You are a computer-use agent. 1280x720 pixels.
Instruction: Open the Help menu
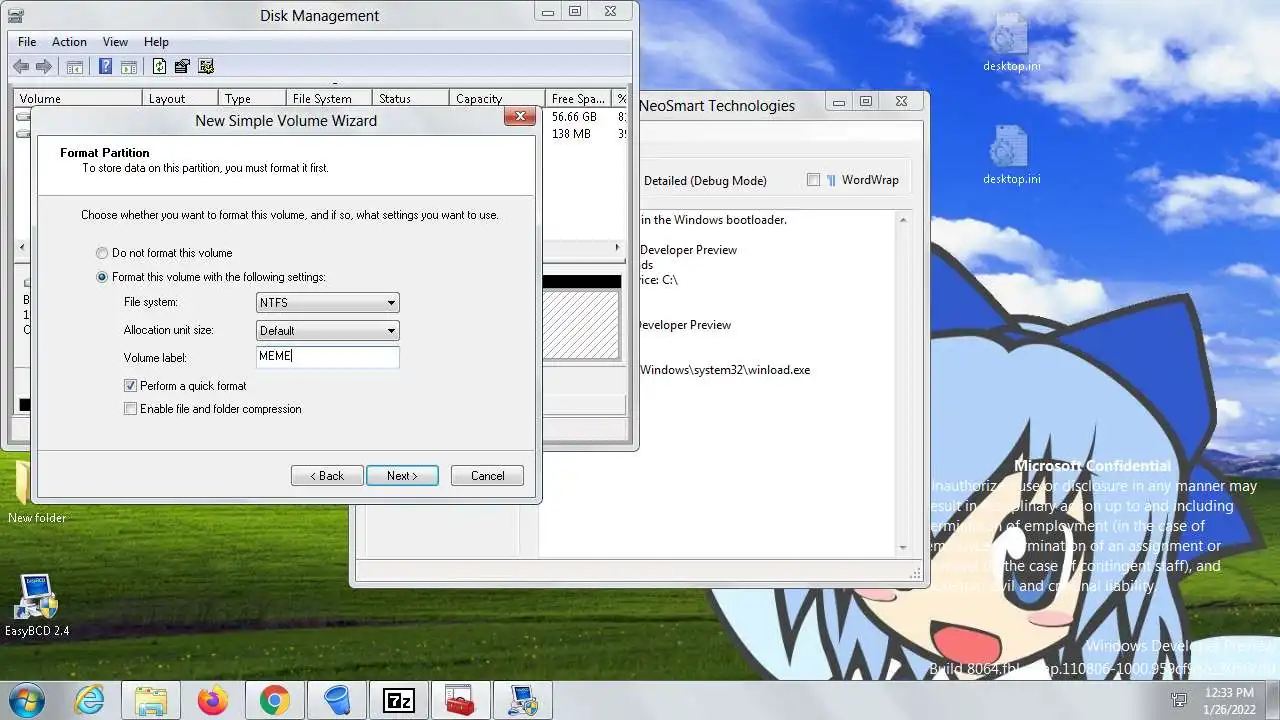click(156, 42)
